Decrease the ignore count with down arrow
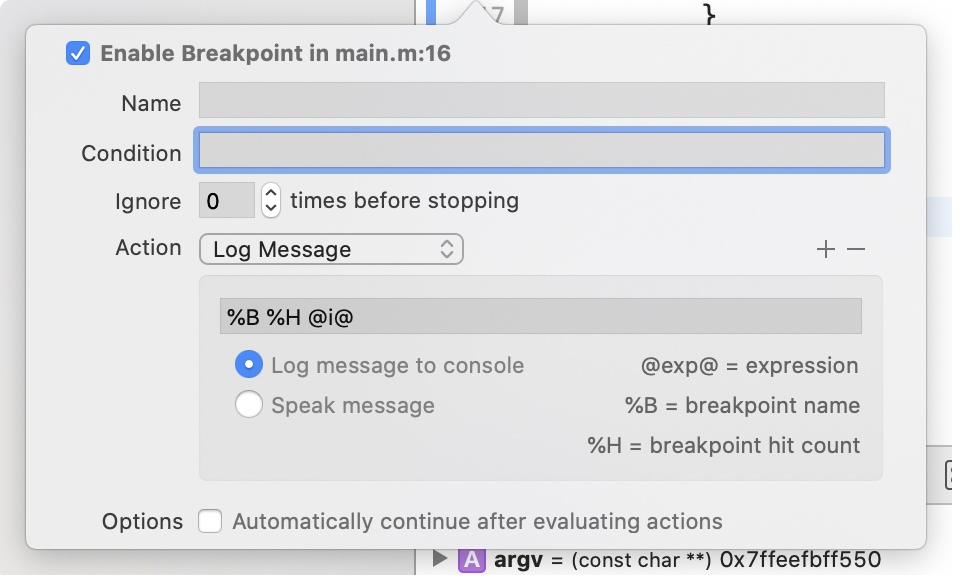Screen dimensions: 968x582 (x=271, y=209)
